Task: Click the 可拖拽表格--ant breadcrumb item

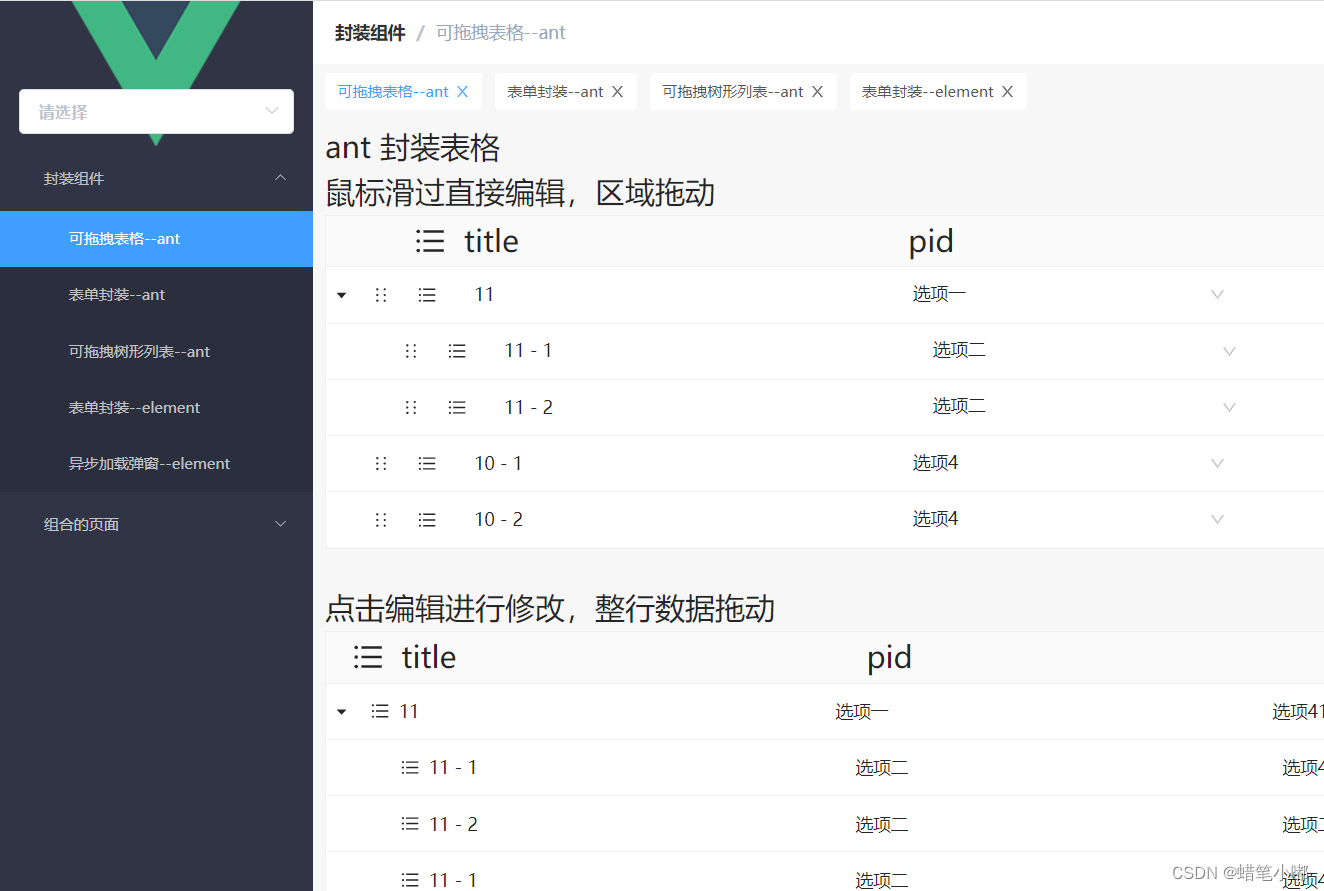Action: pyautogui.click(x=501, y=33)
